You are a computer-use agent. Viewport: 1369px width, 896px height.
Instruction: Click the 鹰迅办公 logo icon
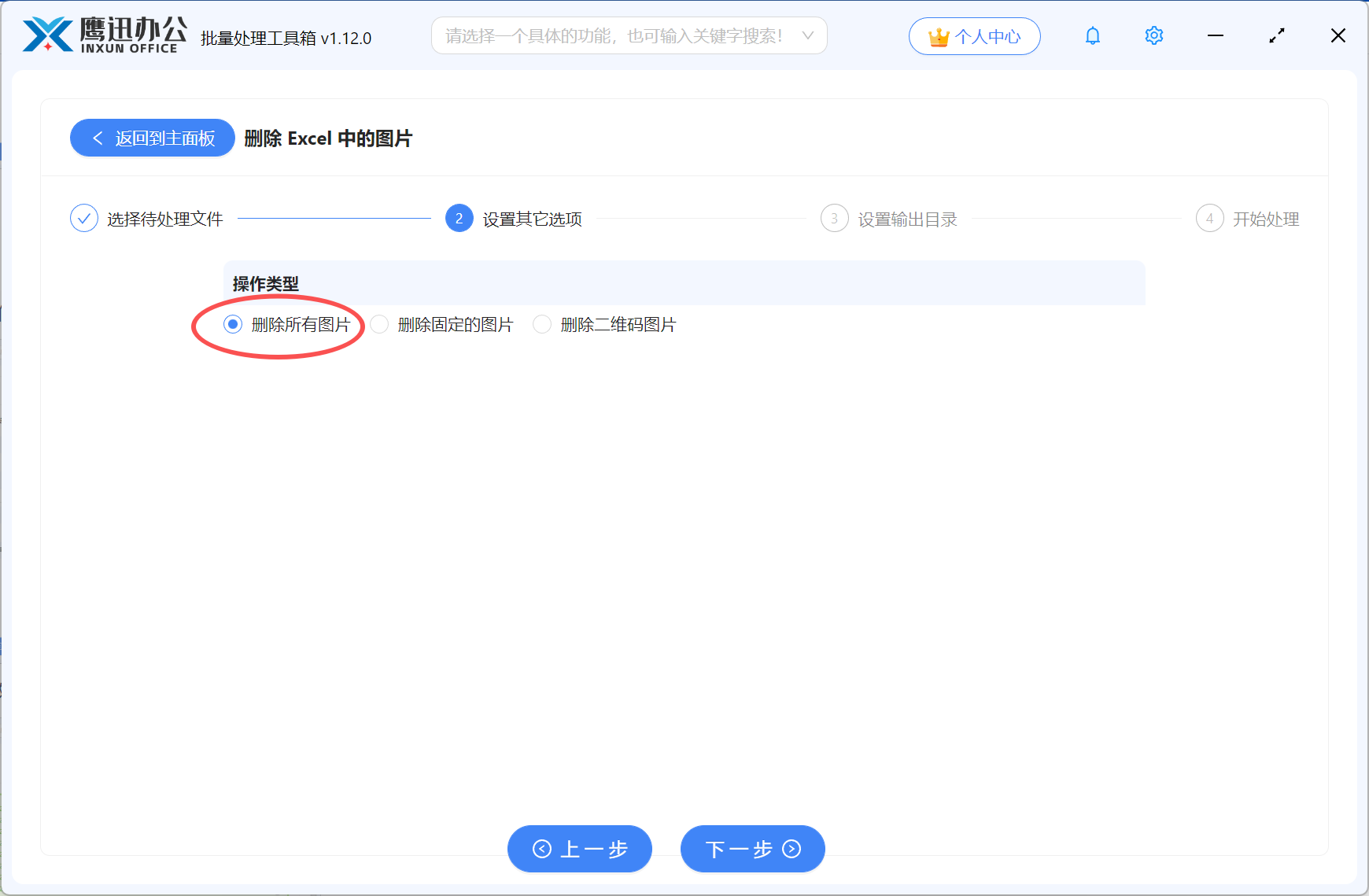point(43,35)
